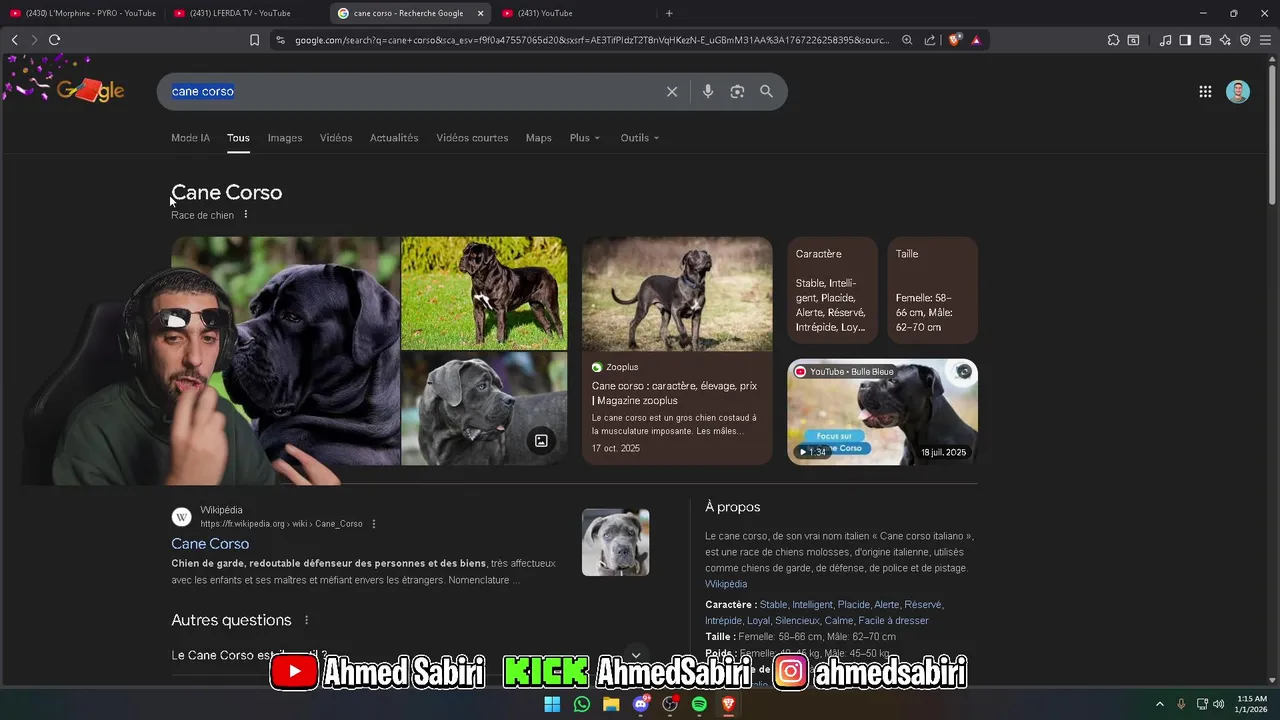Open three-dot menu beside Wikipedia URL
Screen dimensions: 1280x720
point(374,524)
